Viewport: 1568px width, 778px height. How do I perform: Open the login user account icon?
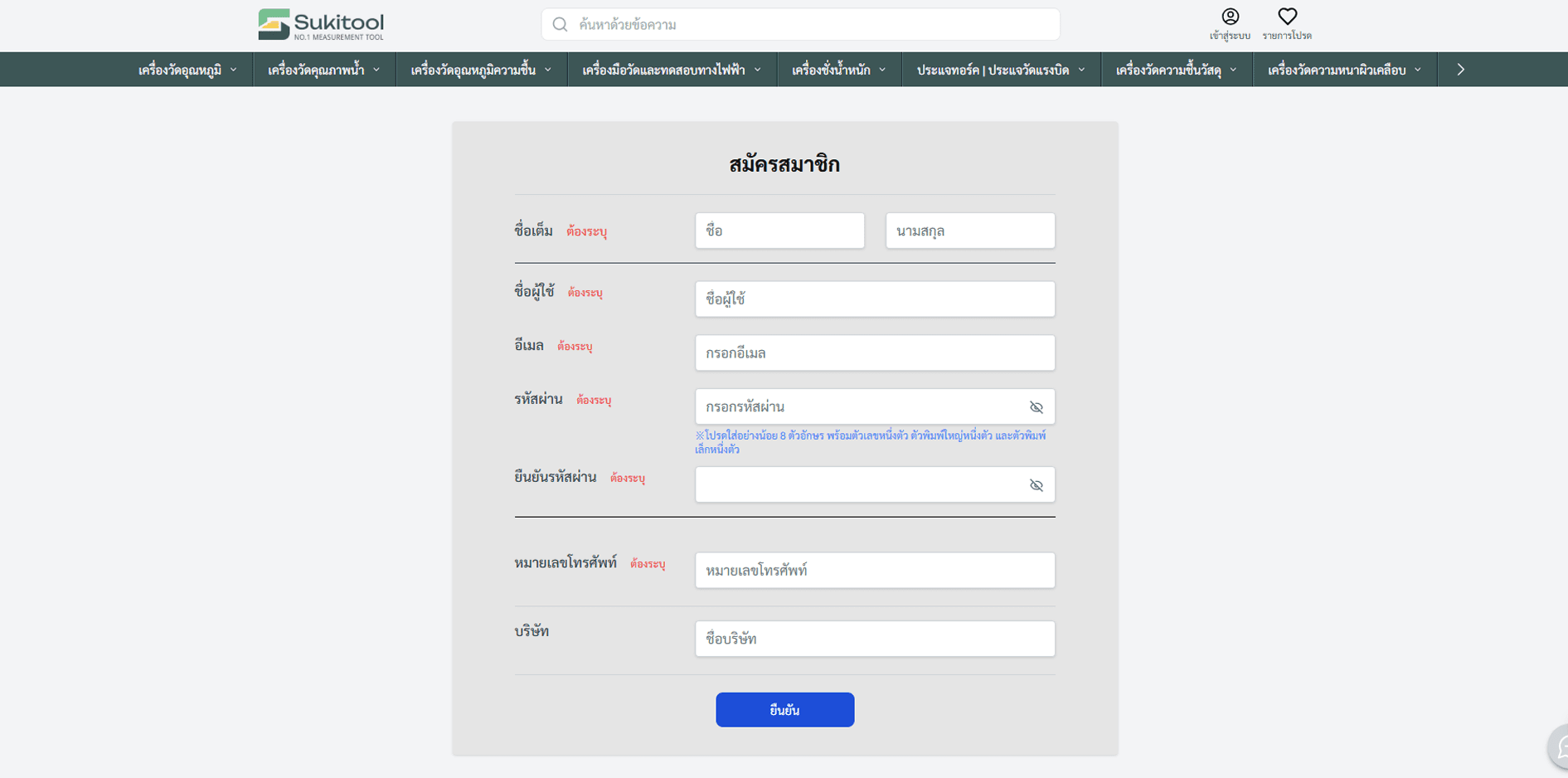coord(1231,17)
